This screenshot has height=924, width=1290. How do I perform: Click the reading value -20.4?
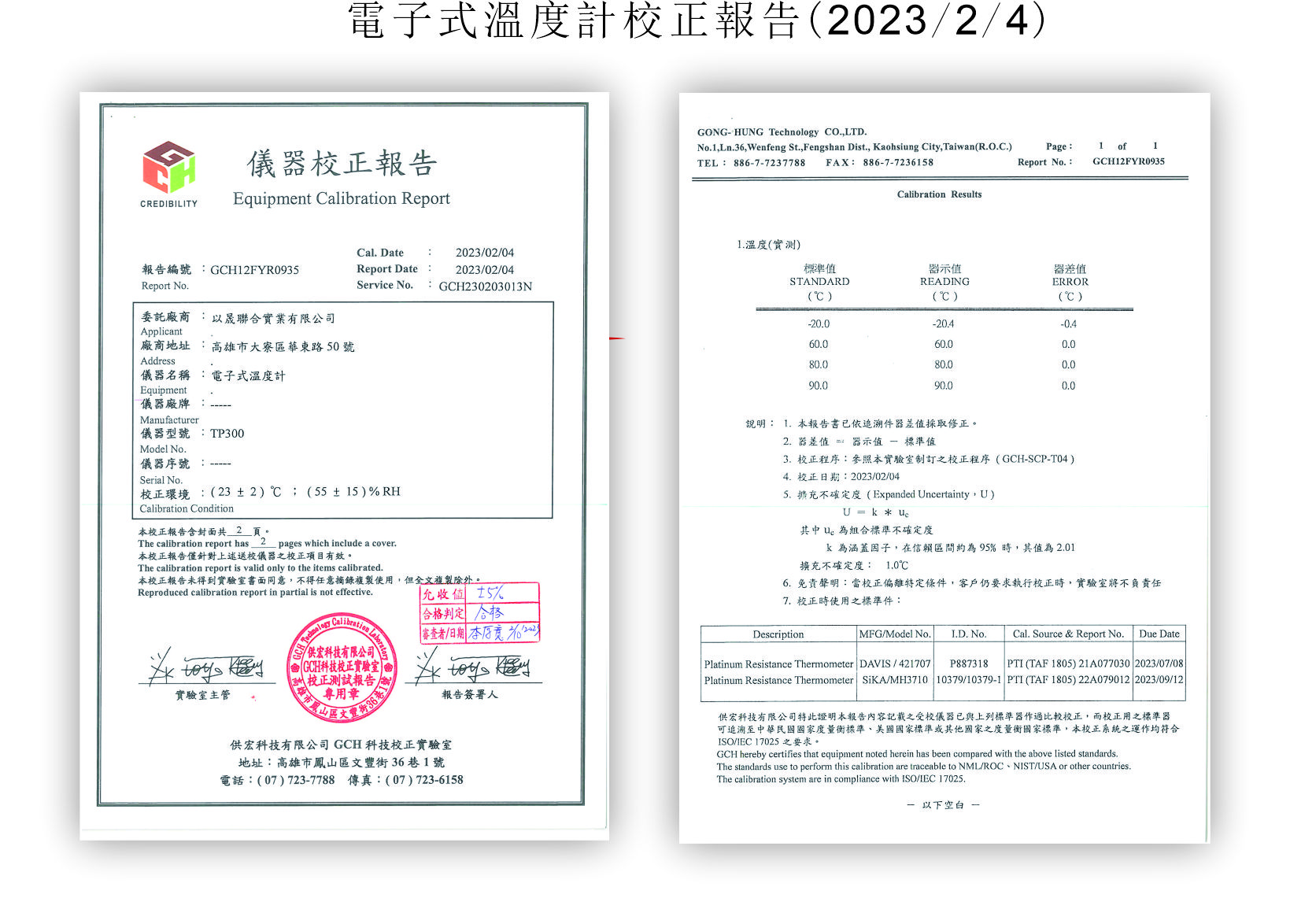click(943, 324)
